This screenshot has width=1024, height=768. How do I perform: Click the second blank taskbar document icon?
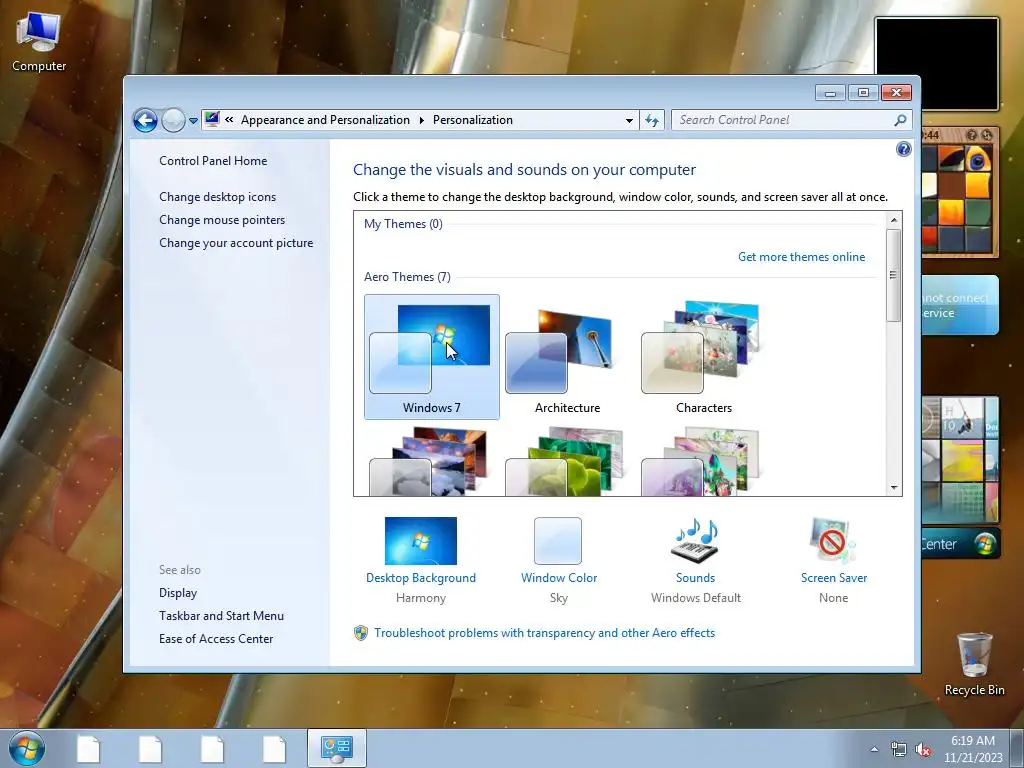[150, 749]
